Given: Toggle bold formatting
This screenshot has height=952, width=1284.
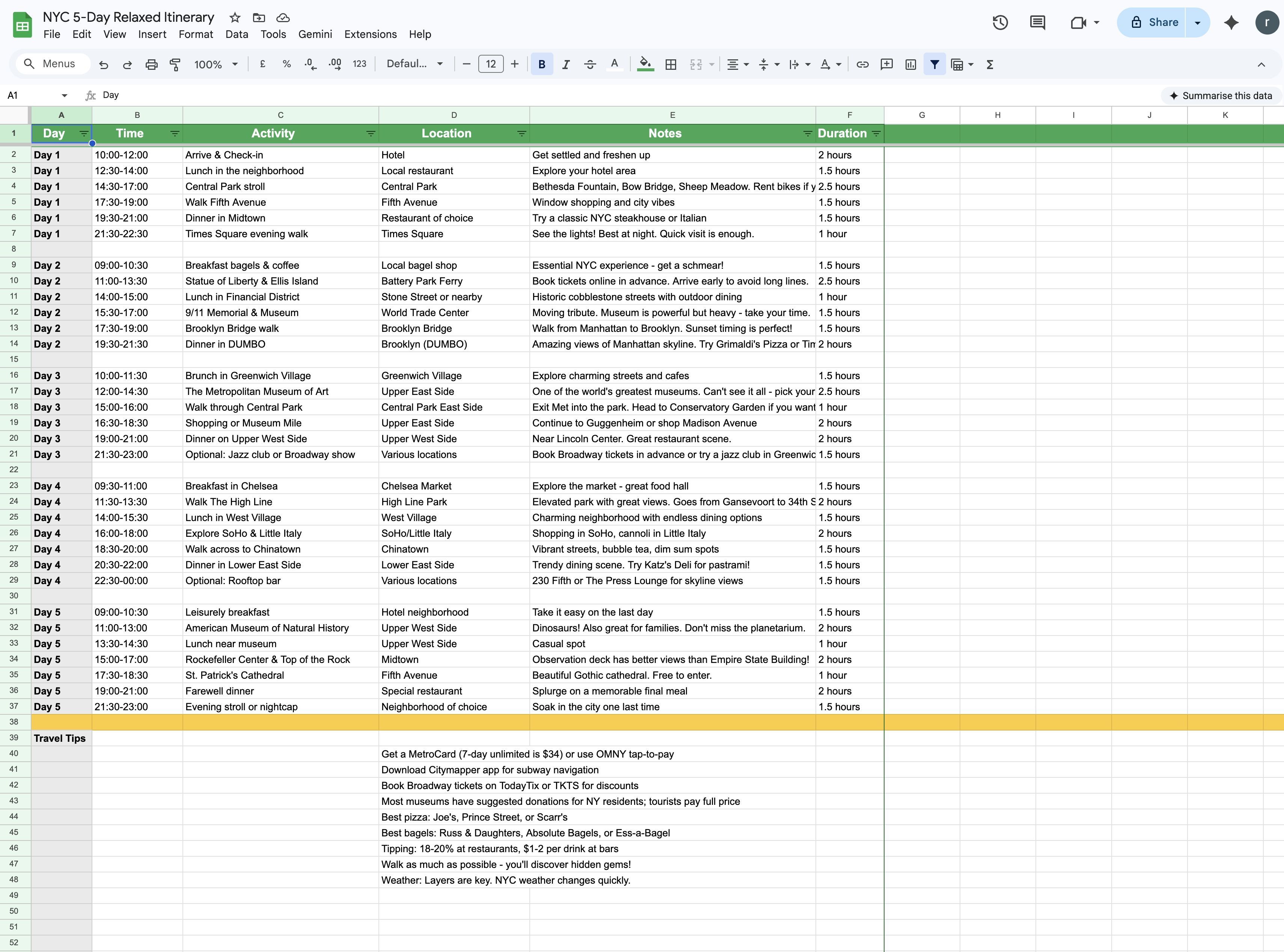Looking at the screenshot, I should tap(542, 64).
